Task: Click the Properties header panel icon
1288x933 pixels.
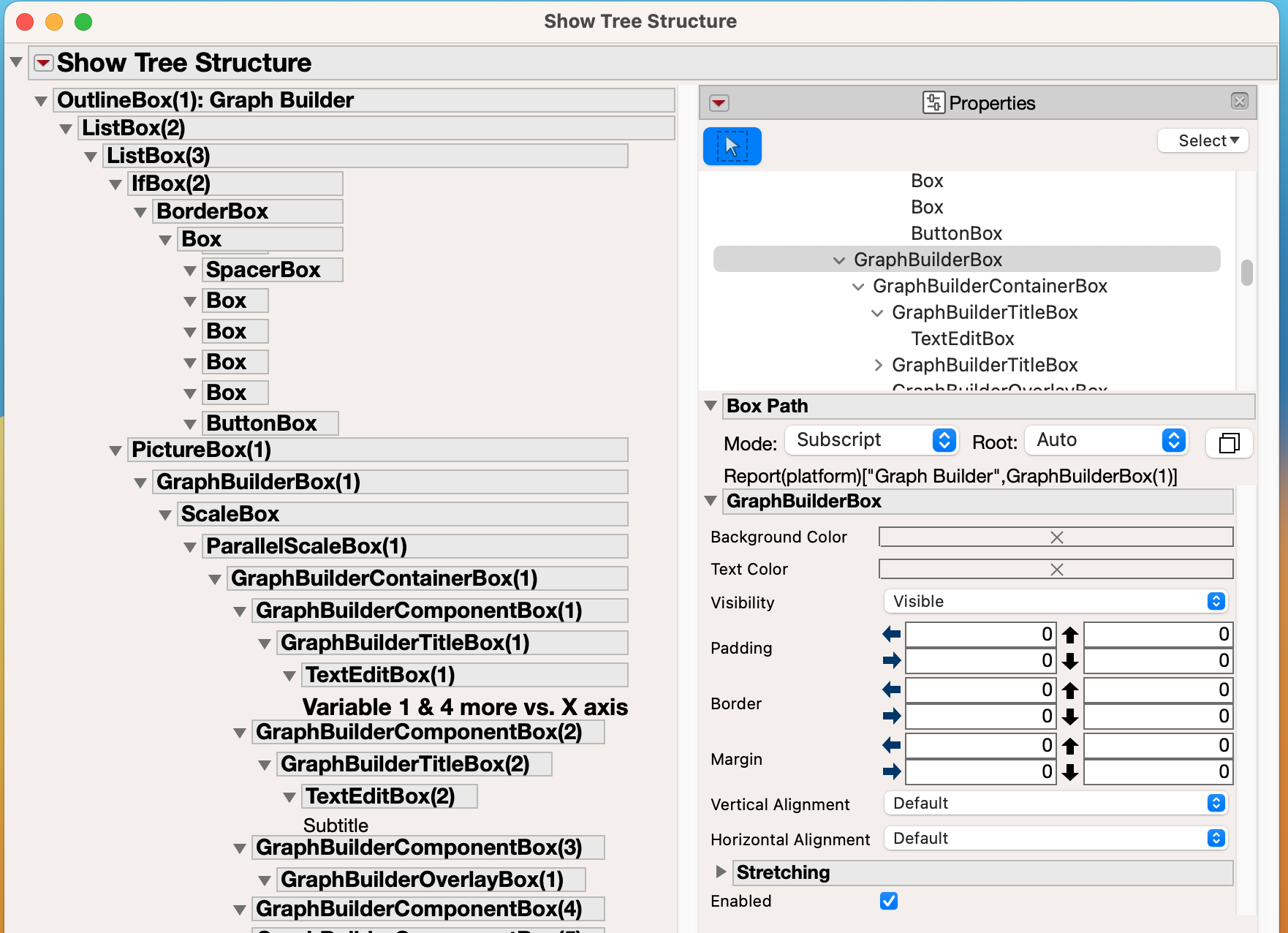Action: pos(933,103)
